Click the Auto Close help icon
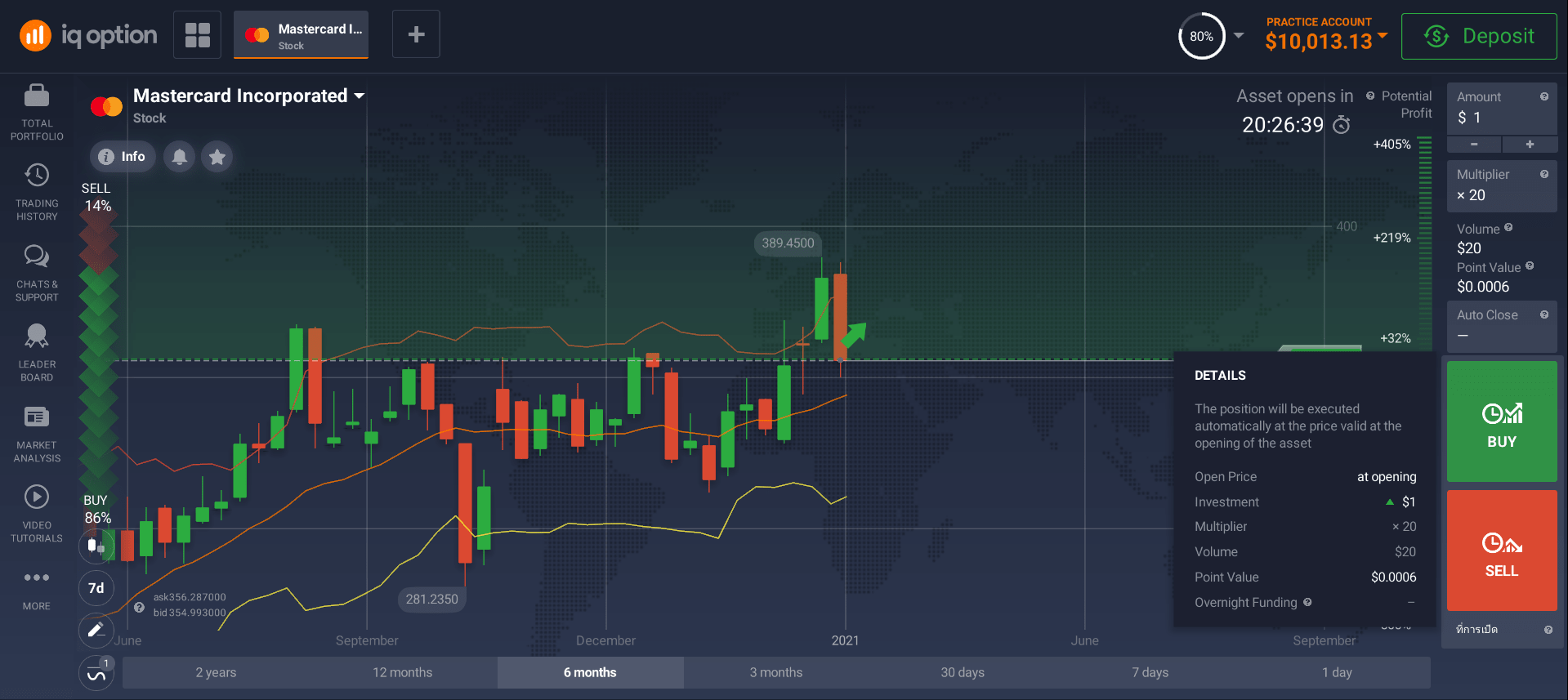Image resolution: width=1568 pixels, height=700 pixels. (x=1544, y=314)
